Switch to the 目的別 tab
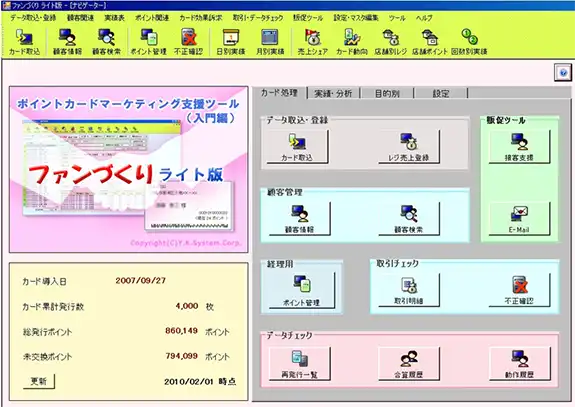The height and width of the screenshot is (407, 575). coord(387,94)
